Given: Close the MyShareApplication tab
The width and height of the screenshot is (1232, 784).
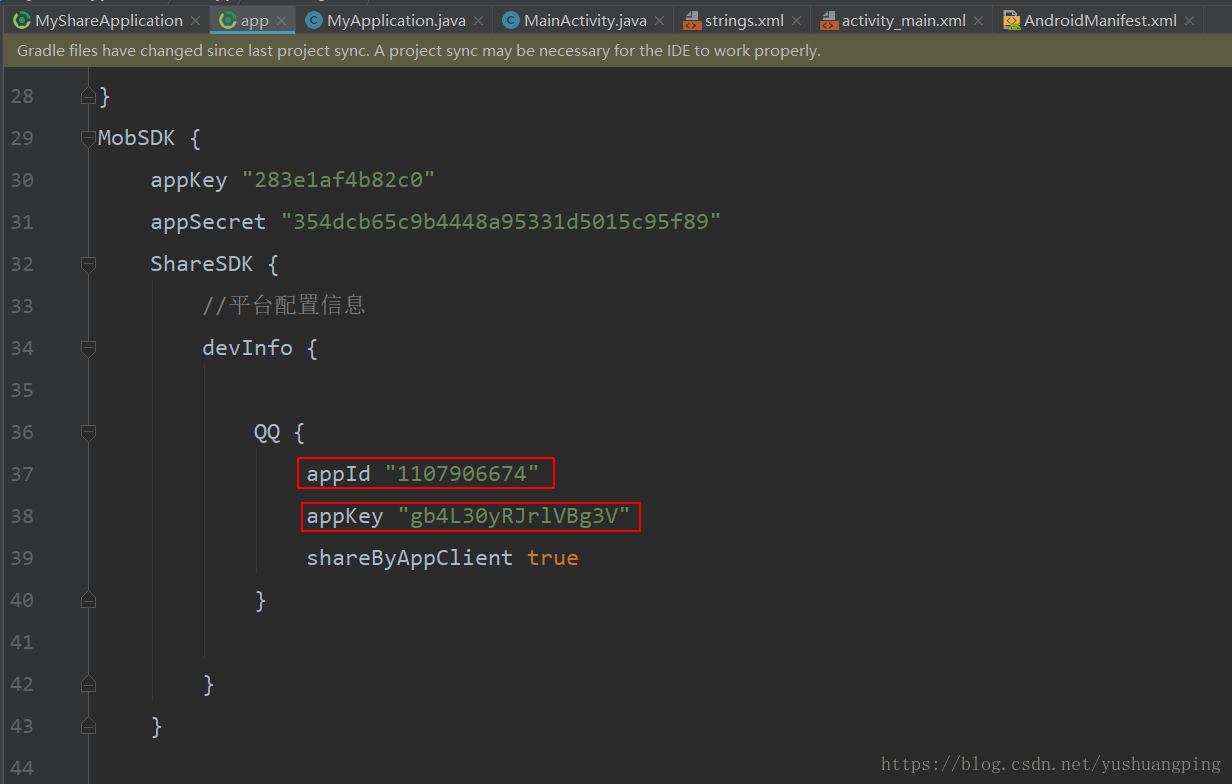Looking at the screenshot, I should coord(195,21).
